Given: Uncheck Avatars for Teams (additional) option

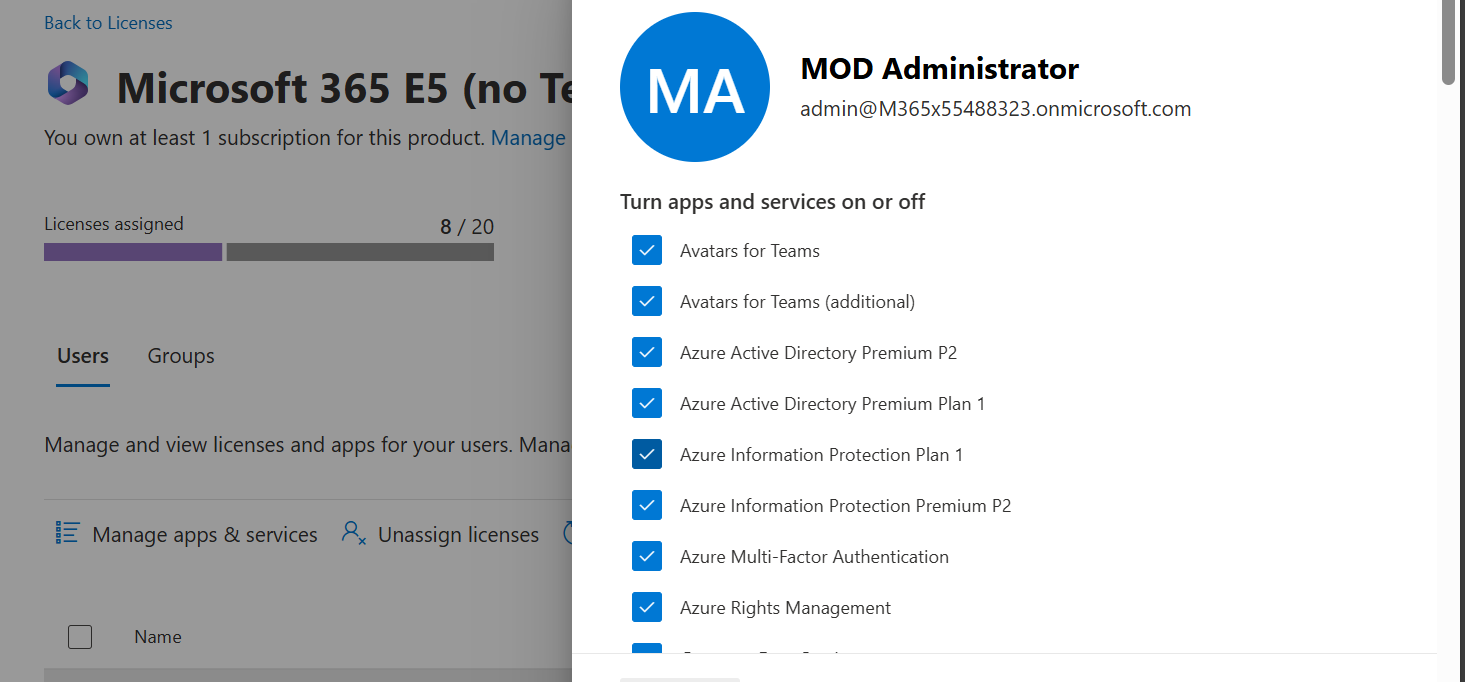Looking at the screenshot, I should click(x=647, y=301).
